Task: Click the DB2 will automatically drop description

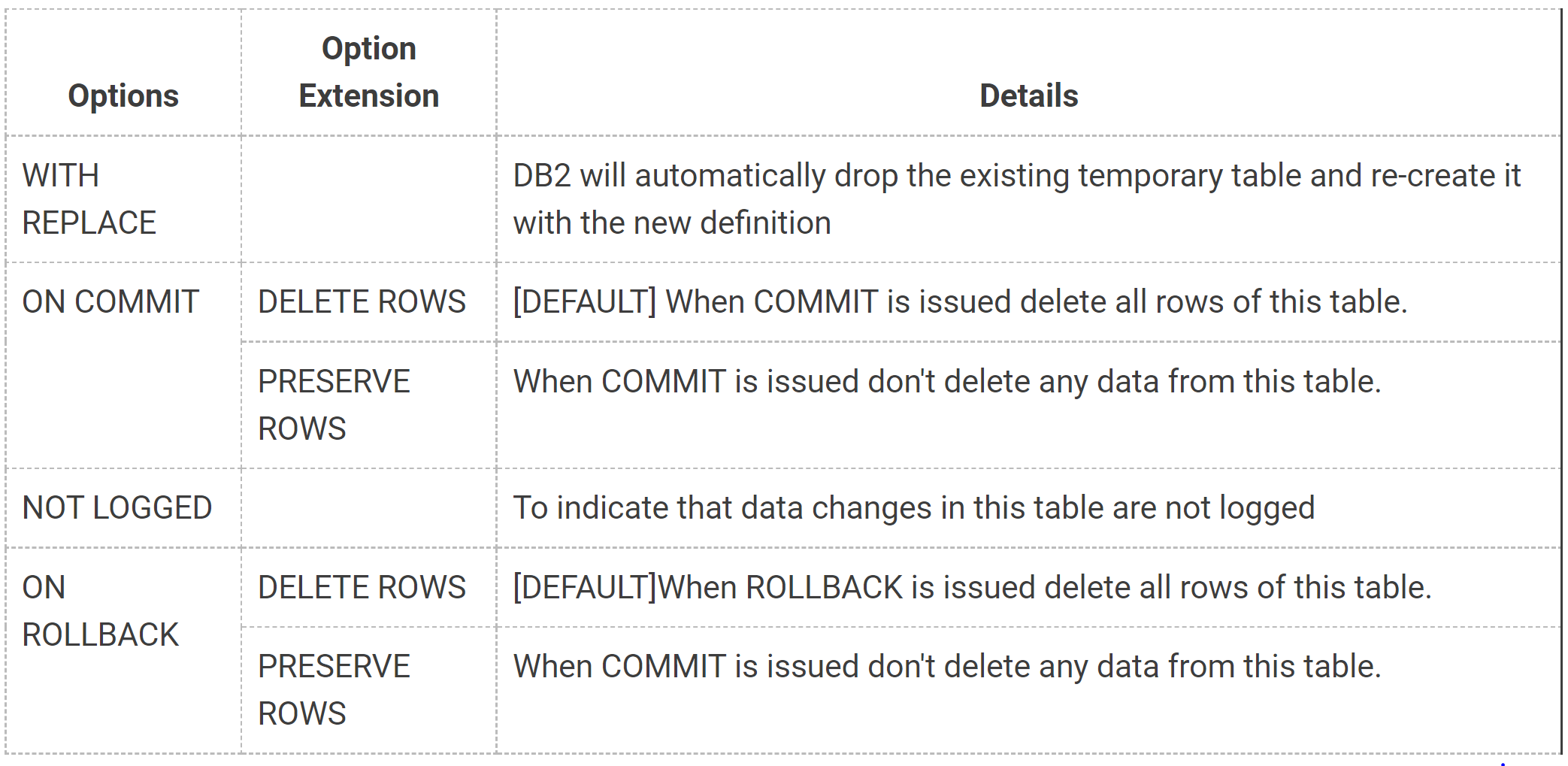Action: (1017, 199)
